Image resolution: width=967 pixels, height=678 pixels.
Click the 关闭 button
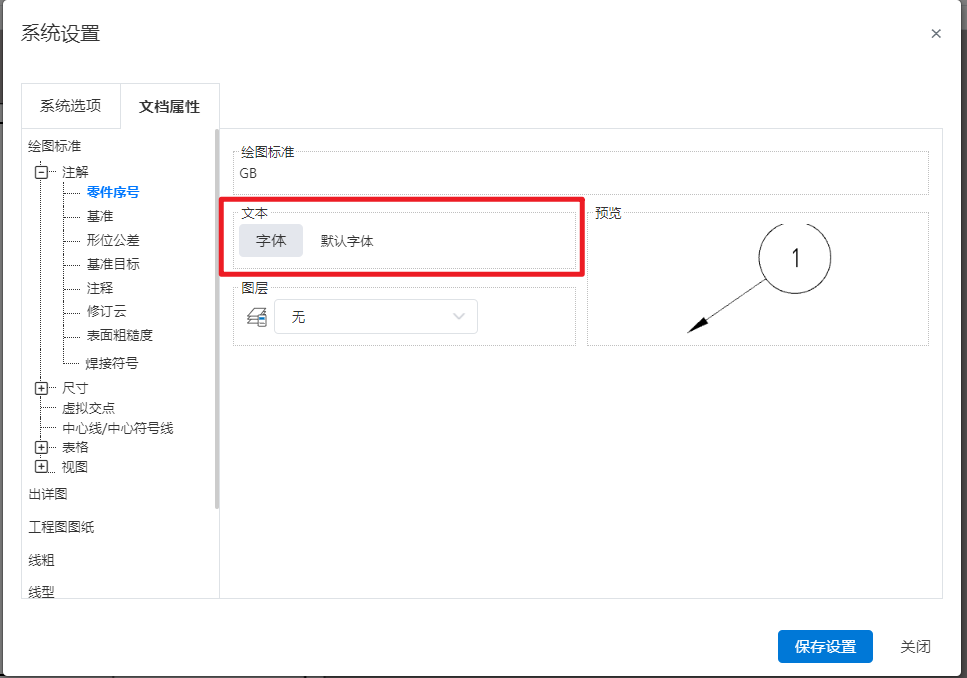click(x=915, y=647)
